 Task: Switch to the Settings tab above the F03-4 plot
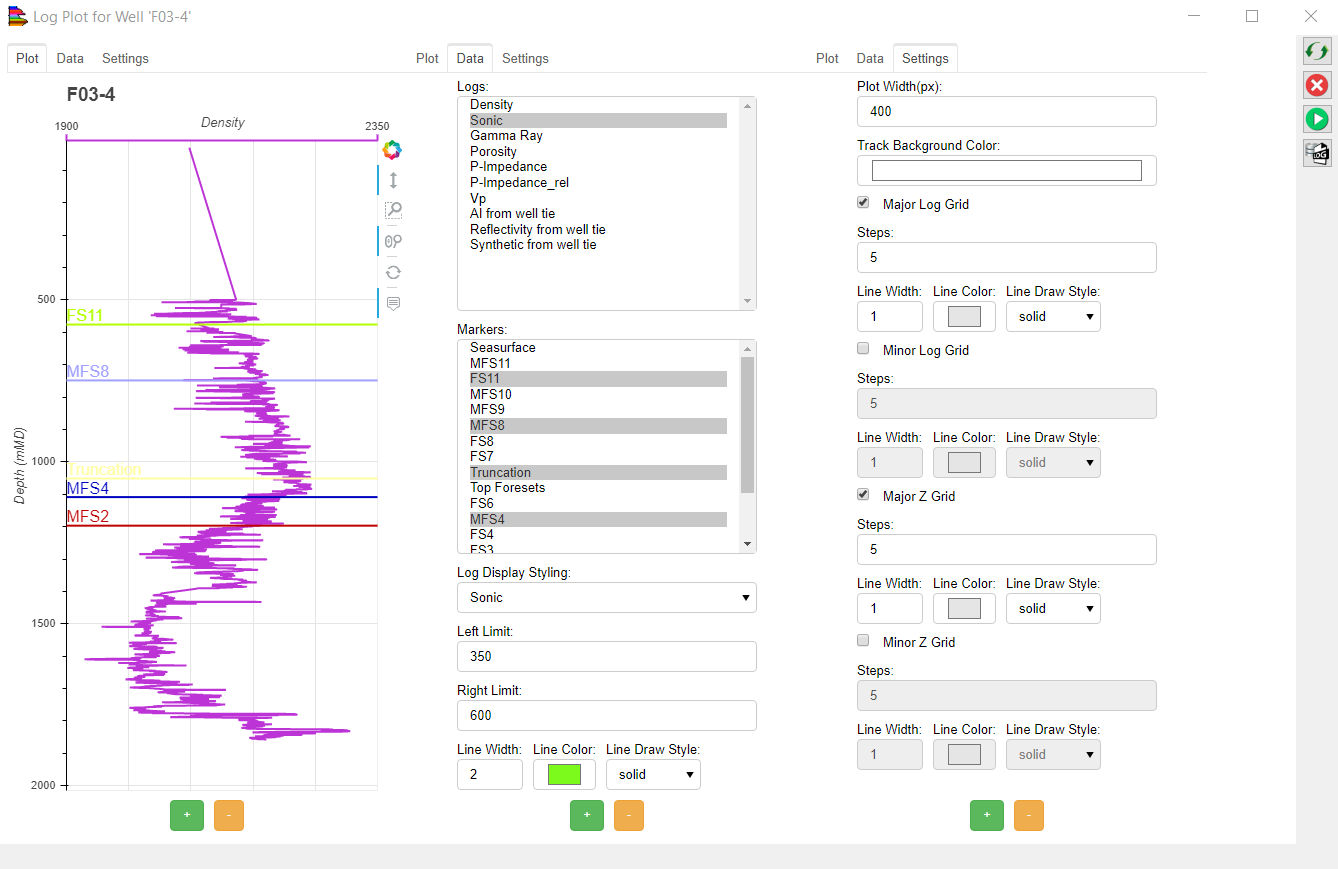[125, 59]
